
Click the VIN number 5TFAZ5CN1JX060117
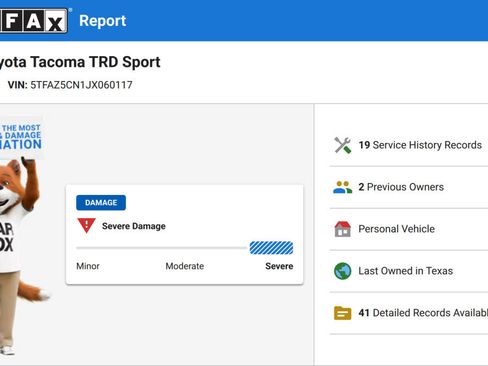tap(81, 85)
